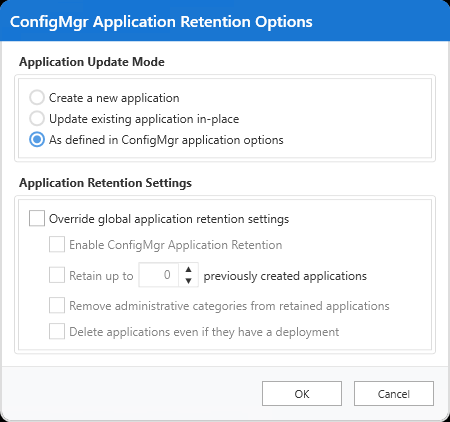Increase retained applications count with up arrow

click(188, 269)
